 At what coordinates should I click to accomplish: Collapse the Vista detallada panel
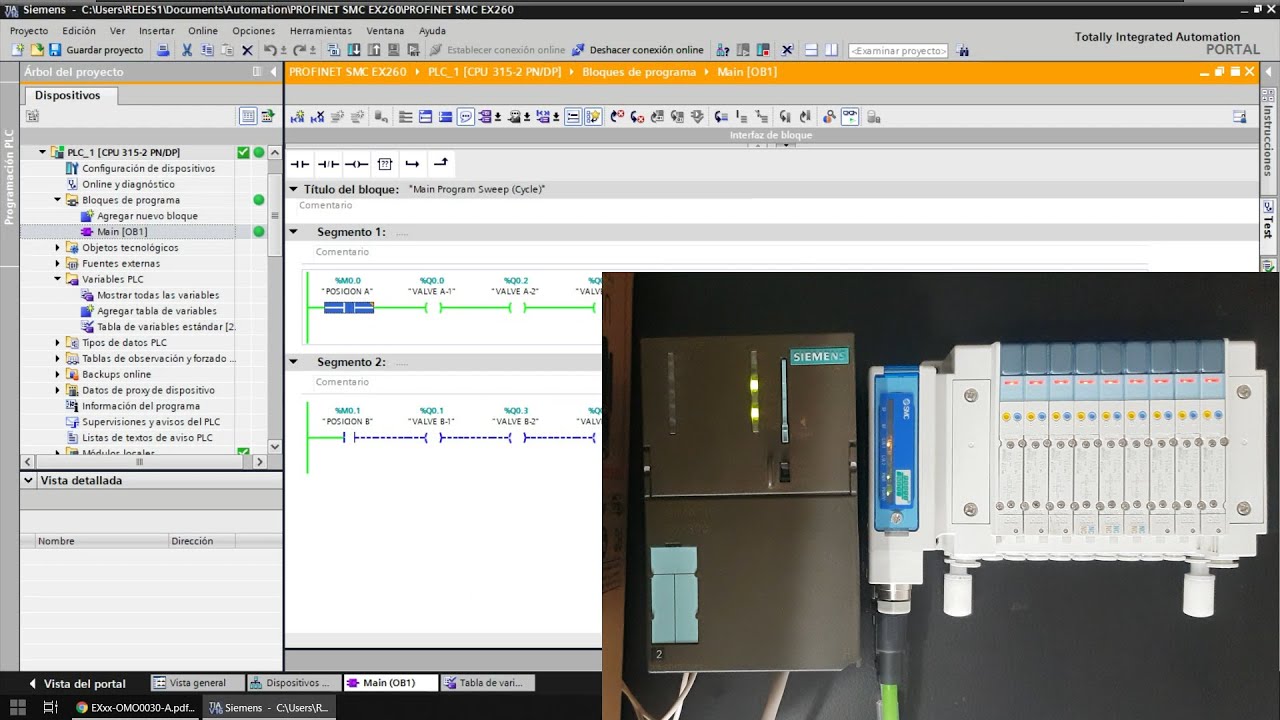(x=29, y=480)
